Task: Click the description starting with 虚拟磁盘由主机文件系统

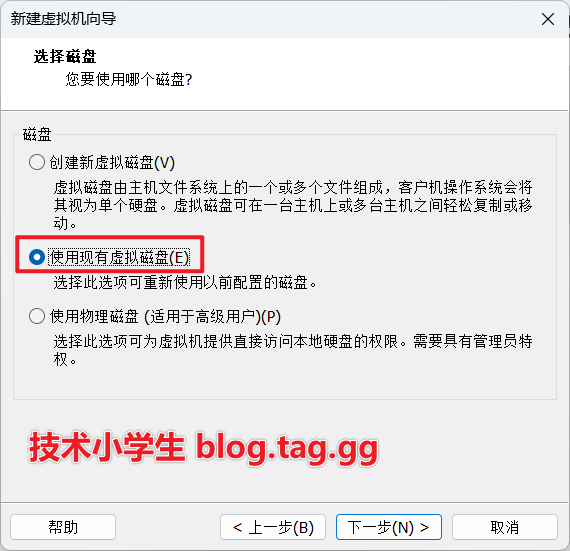Action: click(x=293, y=205)
